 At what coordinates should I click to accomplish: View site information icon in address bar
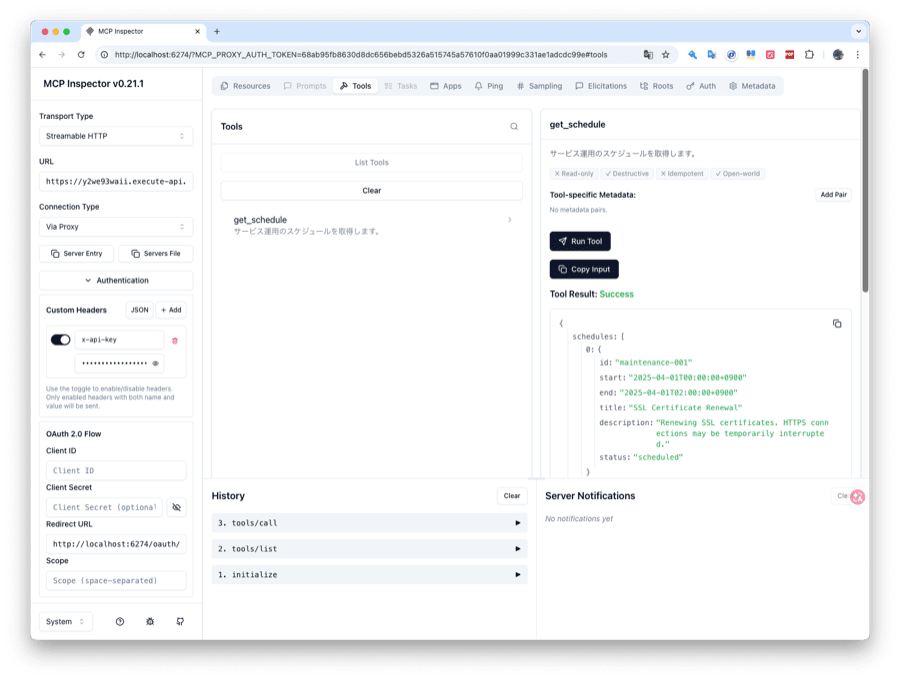pyautogui.click(x=104, y=55)
